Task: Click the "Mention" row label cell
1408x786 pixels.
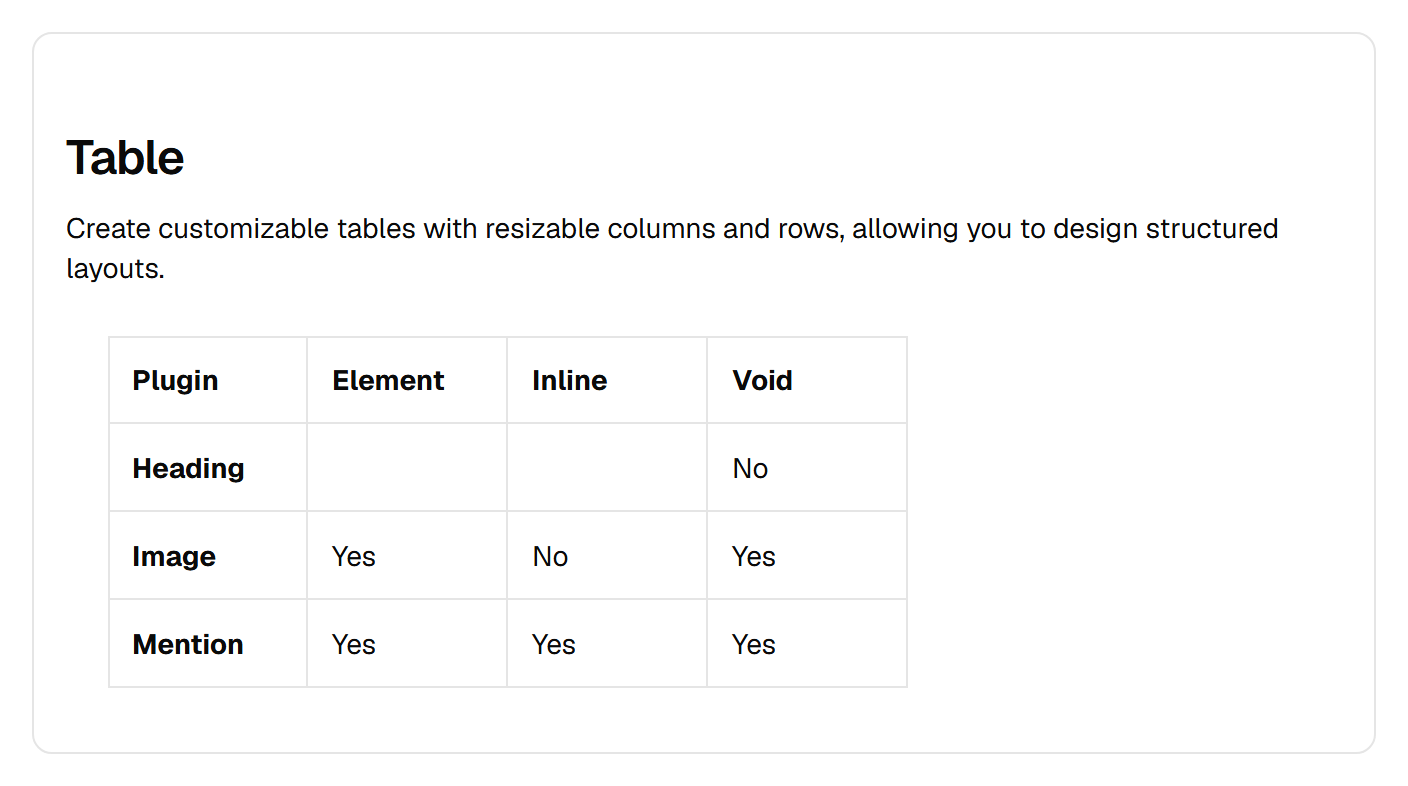Action: [x=208, y=643]
